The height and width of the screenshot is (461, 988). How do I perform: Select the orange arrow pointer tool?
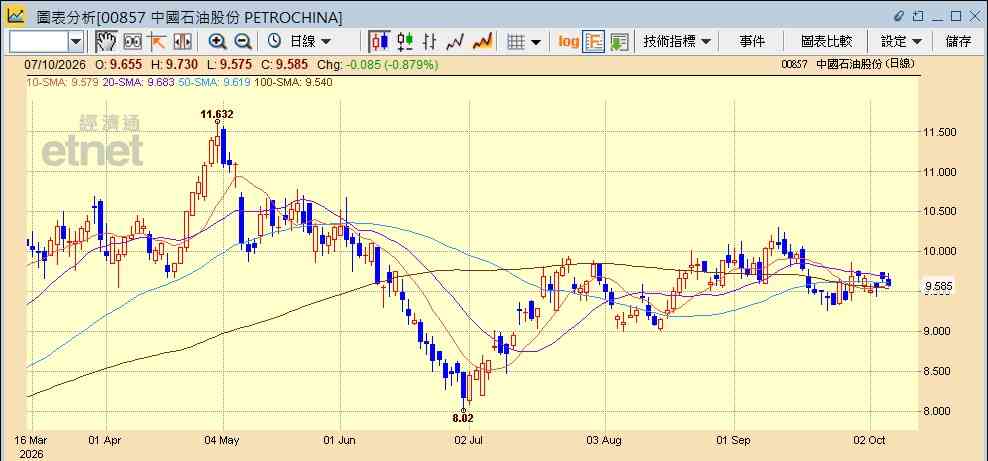pyautogui.click(x=156, y=42)
